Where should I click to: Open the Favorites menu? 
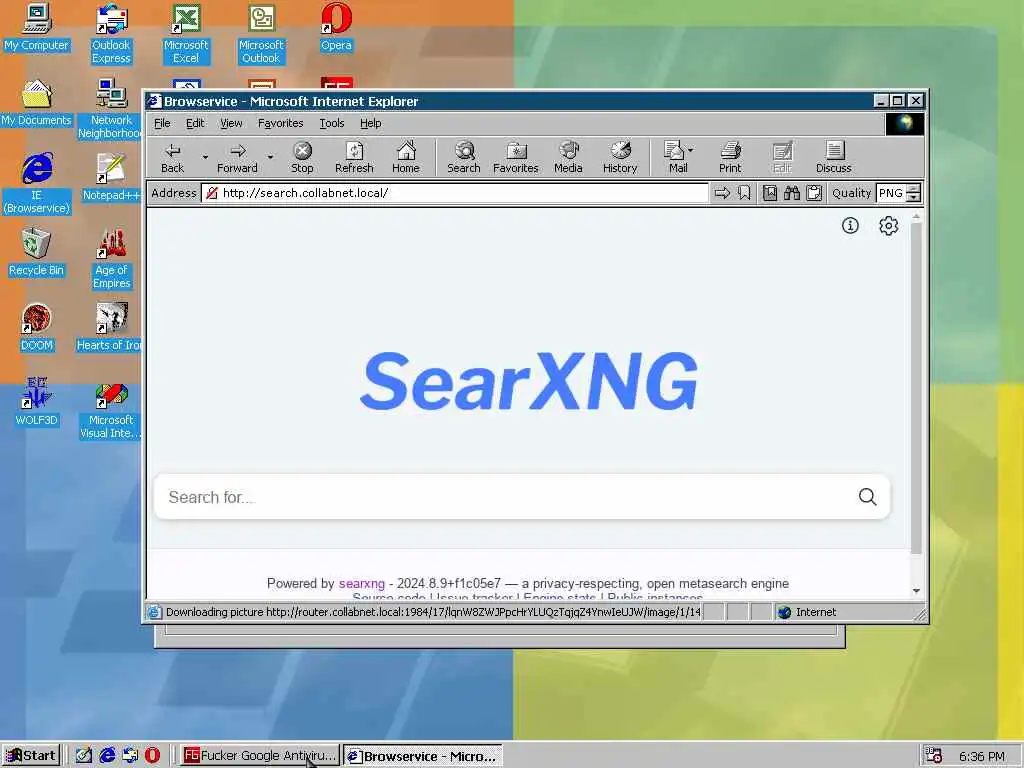pyautogui.click(x=280, y=123)
